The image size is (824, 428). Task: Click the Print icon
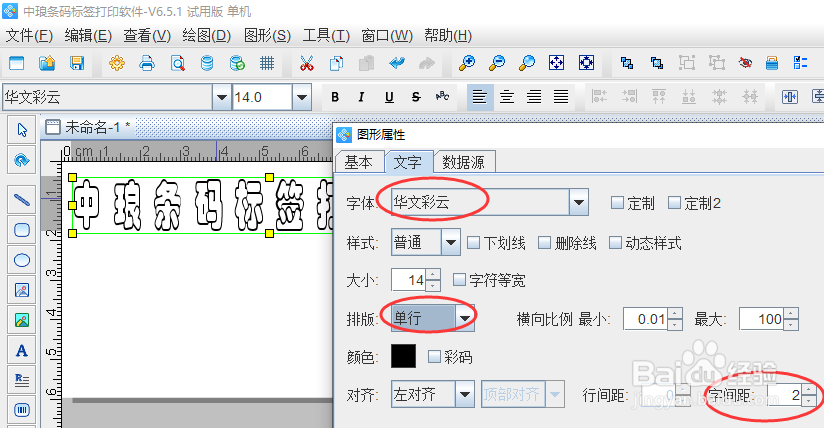pos(147,64)
